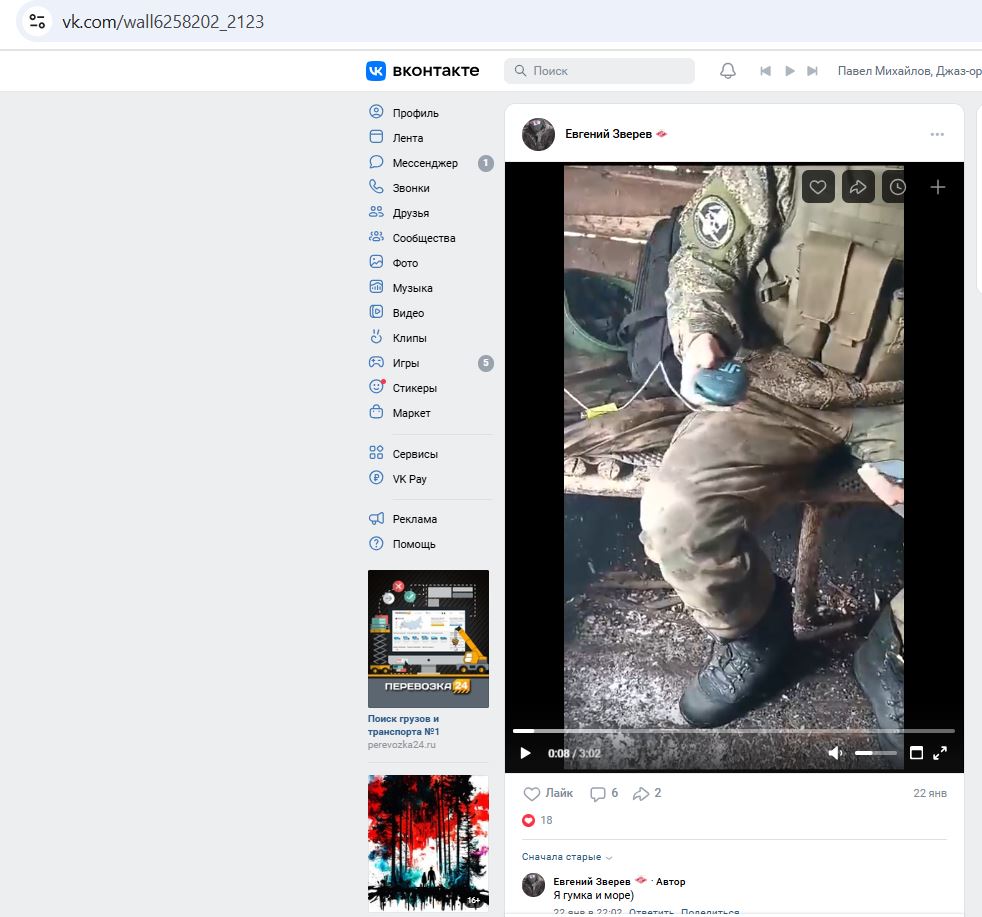Click the Поиск грузов и транспорта №1 link
Image resolution: width=982 pixels, height=917 pixels.
[403, 725]
